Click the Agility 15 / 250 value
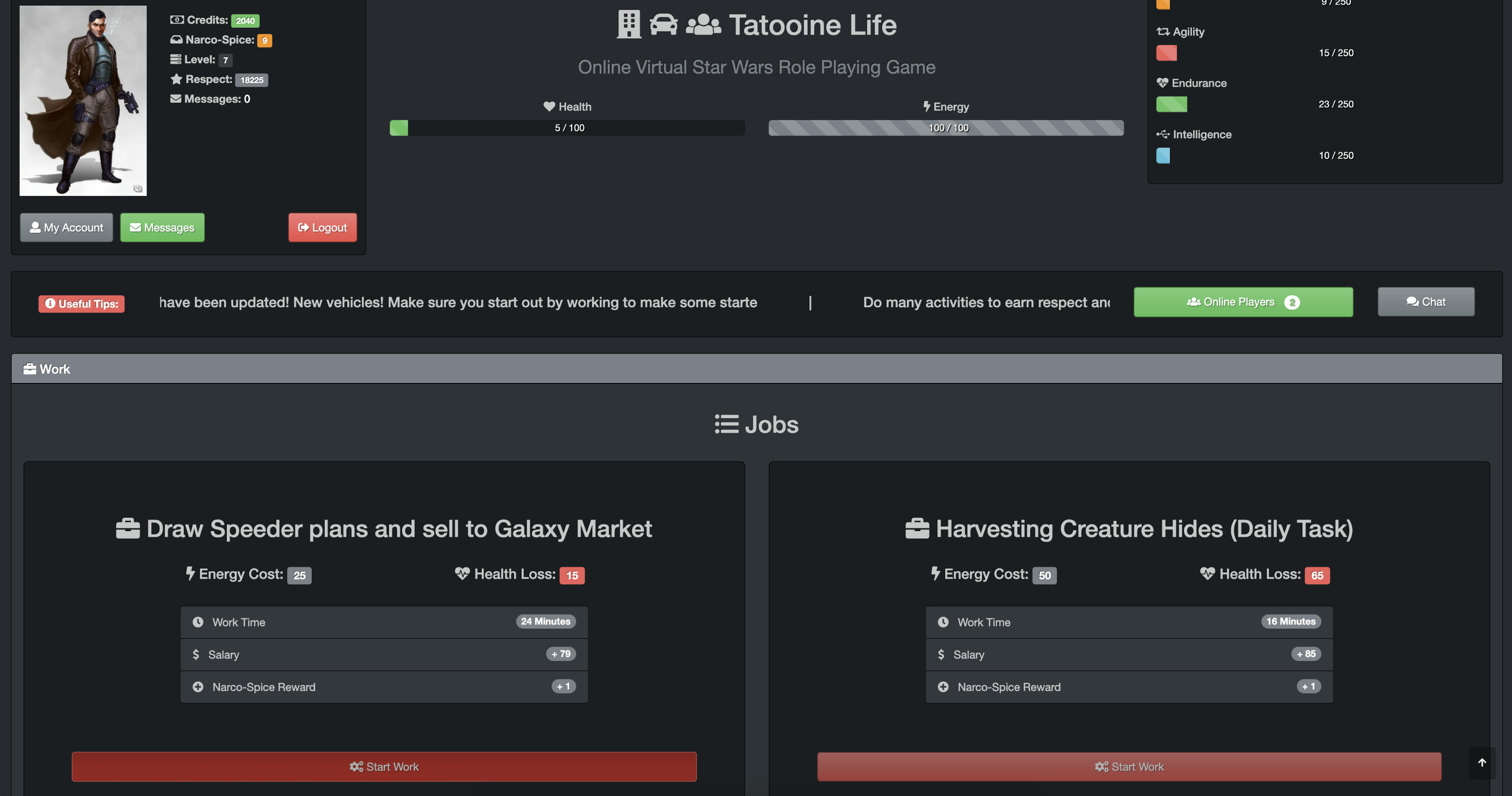 tap(1336, 53)
